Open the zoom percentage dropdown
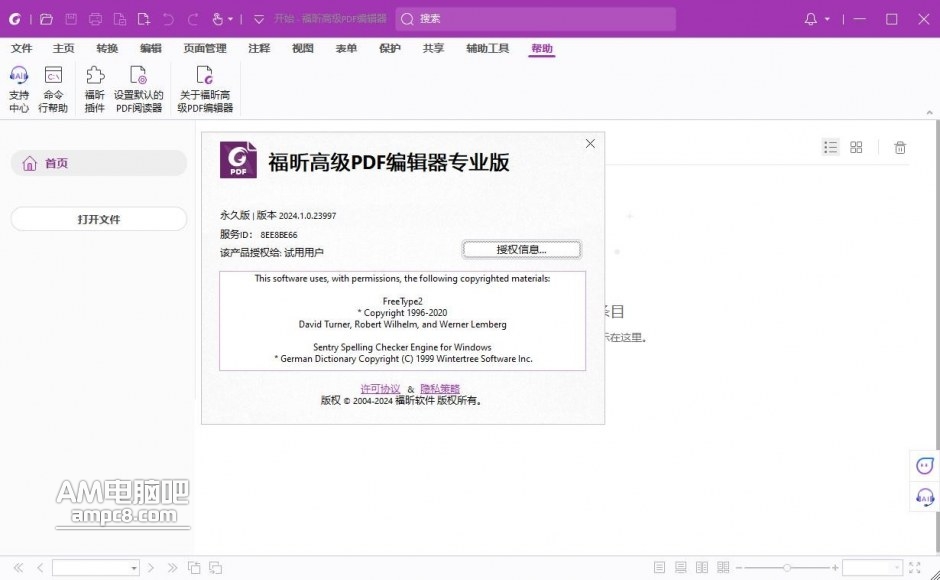Image resolution: width=940 pixels, height=580 pixels. tap(896, 567)
